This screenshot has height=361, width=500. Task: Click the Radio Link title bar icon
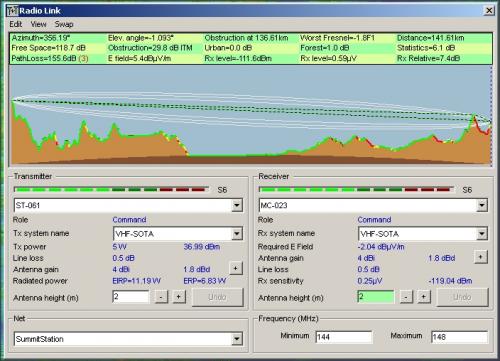tap(12, 11)
